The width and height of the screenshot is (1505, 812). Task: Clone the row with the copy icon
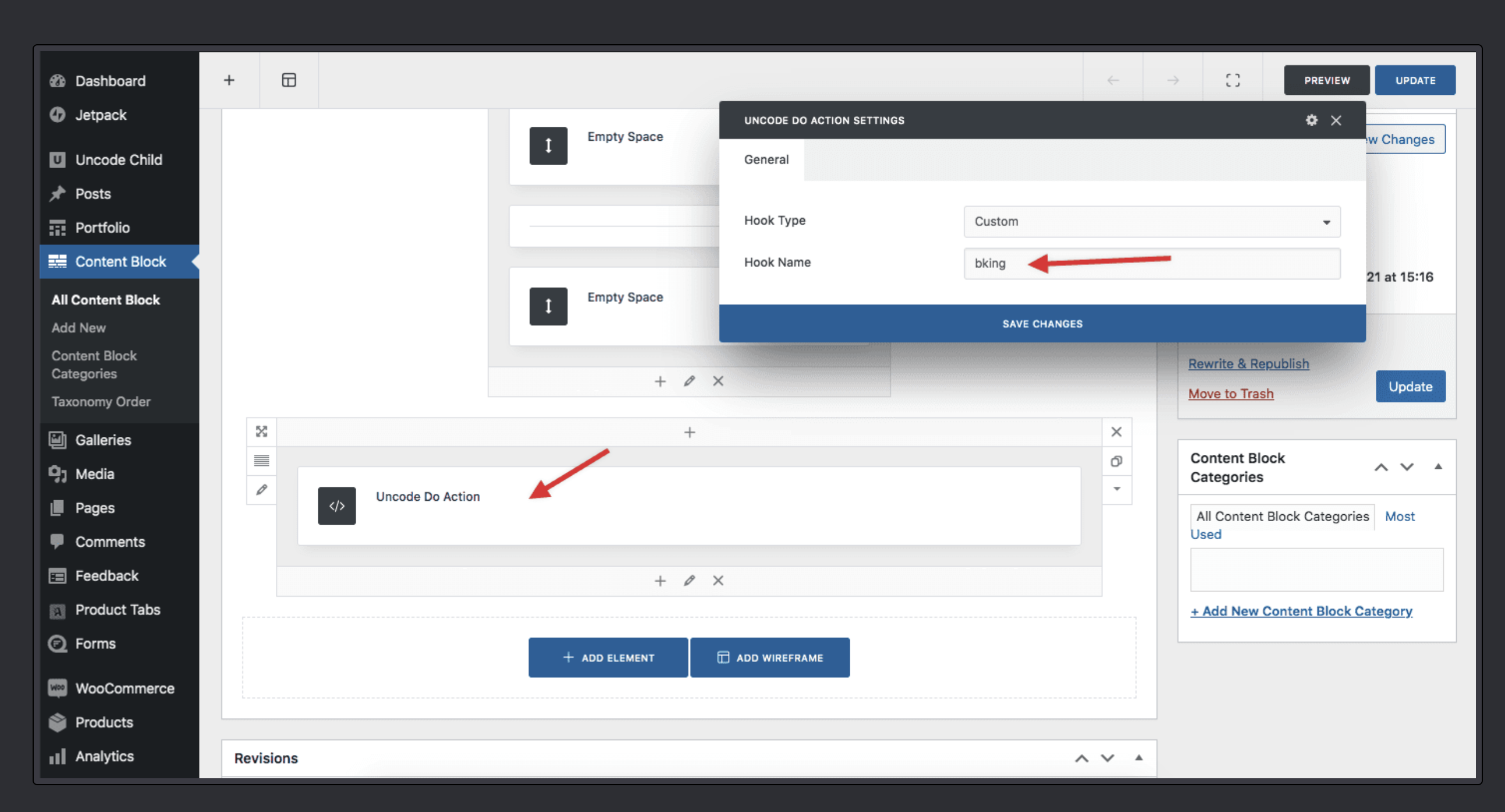[x=1116, y=461]
